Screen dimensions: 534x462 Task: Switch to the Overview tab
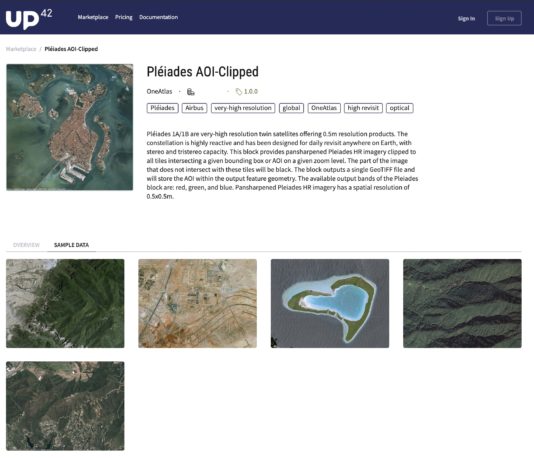(x=26, y=245)
